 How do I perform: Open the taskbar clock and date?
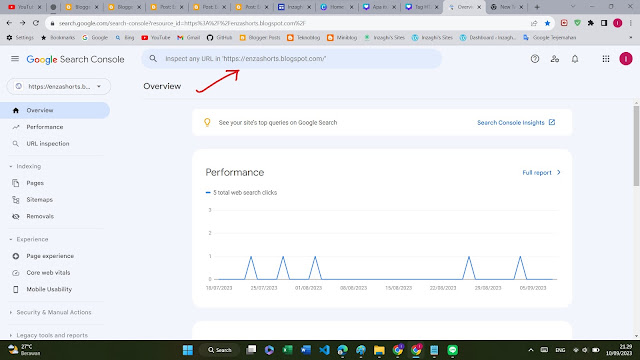(x=619, y=350)
